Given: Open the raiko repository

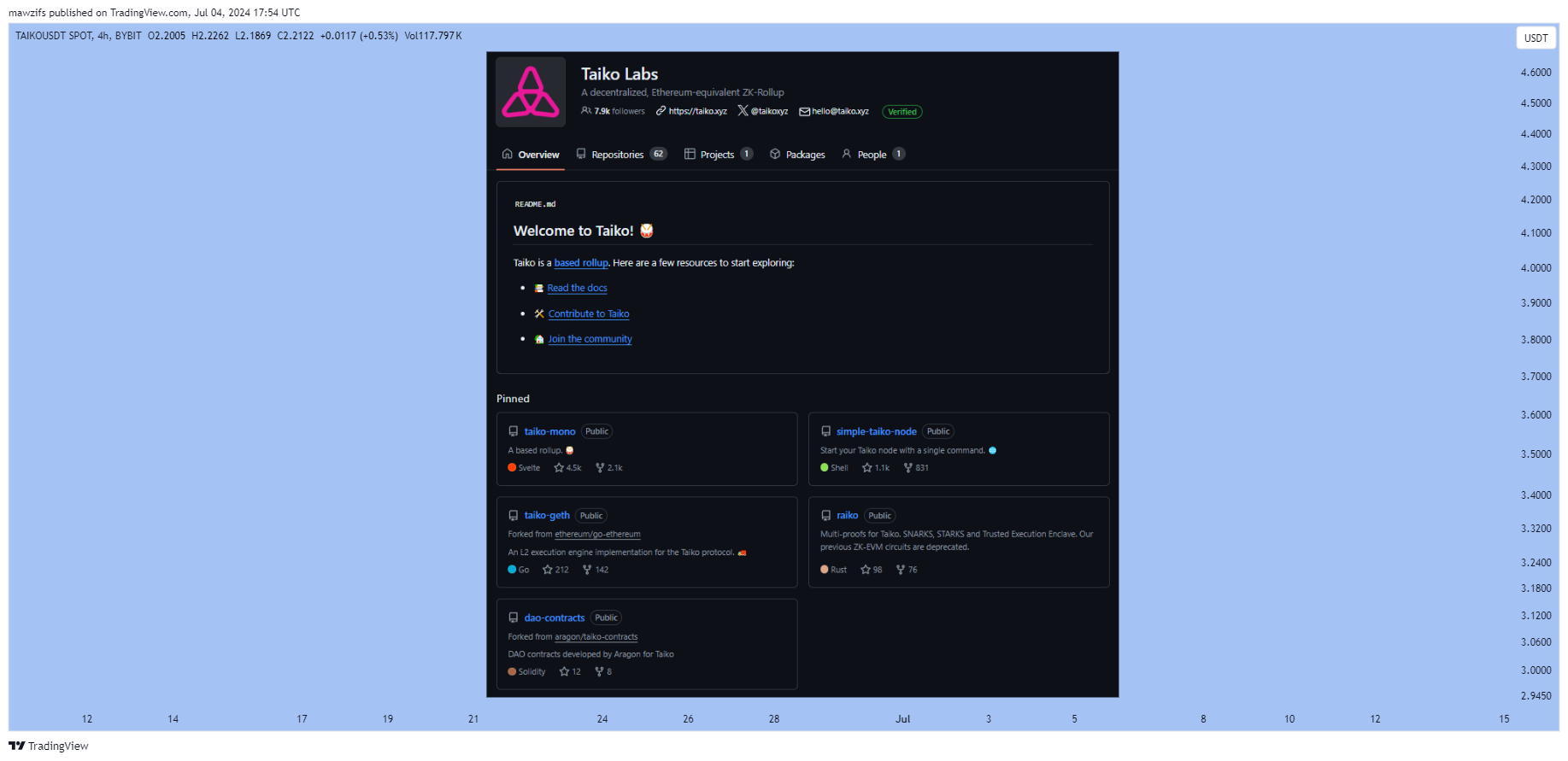Looking at the screenshot, I should click(x=848, y=515).
